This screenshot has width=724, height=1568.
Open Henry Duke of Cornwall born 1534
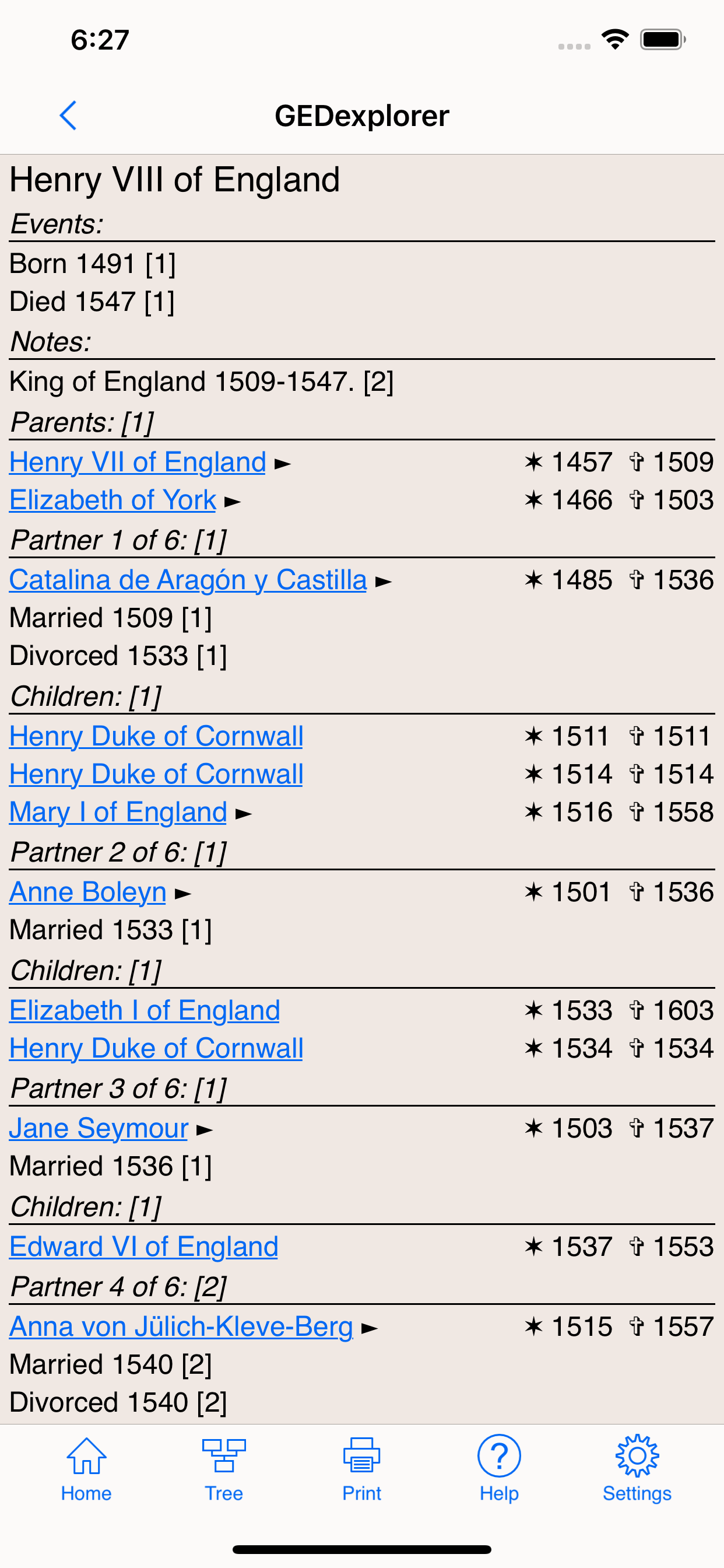(156, 1048)
